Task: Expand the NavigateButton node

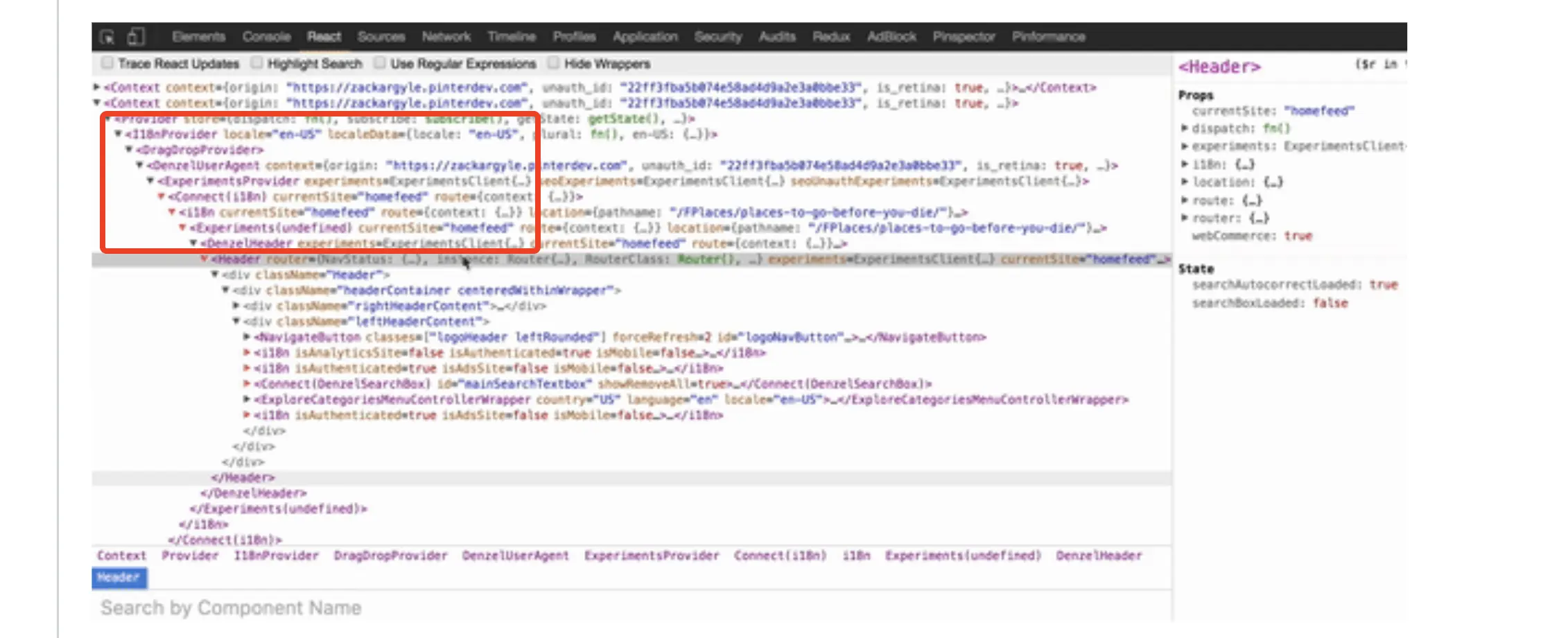Action: click(246, 337)
